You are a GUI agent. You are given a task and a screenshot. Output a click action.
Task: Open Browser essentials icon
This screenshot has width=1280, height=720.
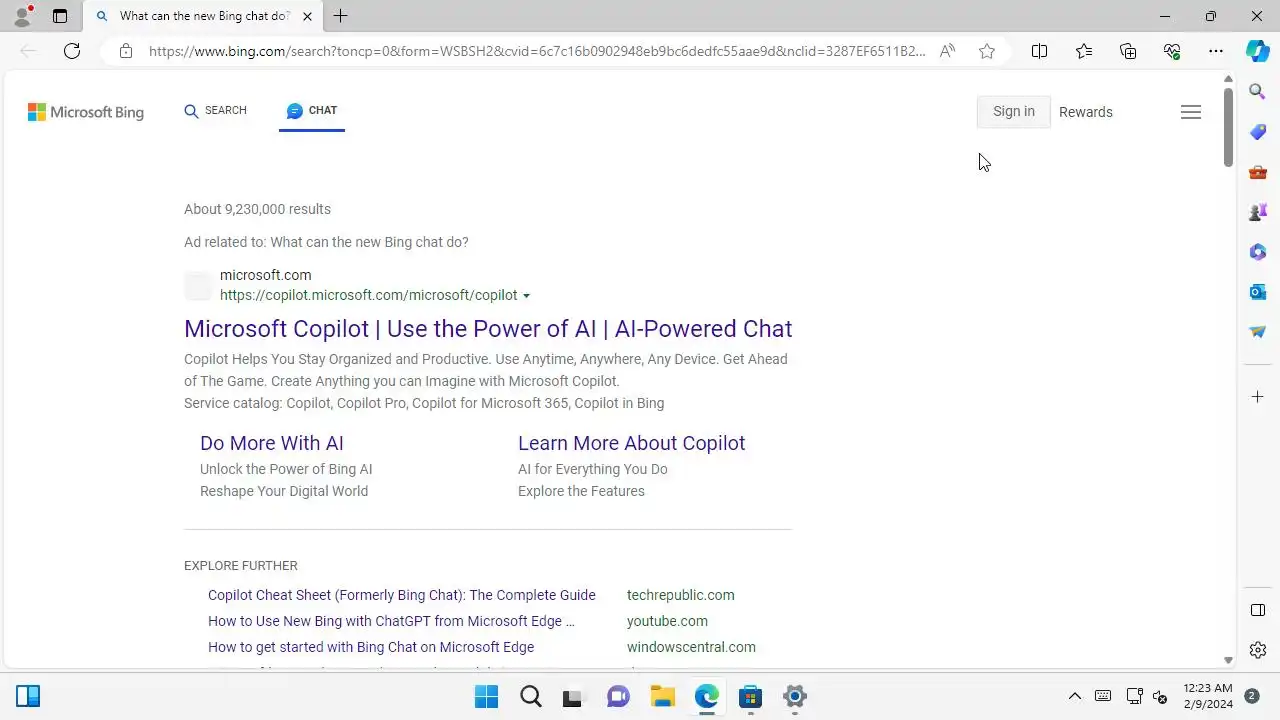1172,51
